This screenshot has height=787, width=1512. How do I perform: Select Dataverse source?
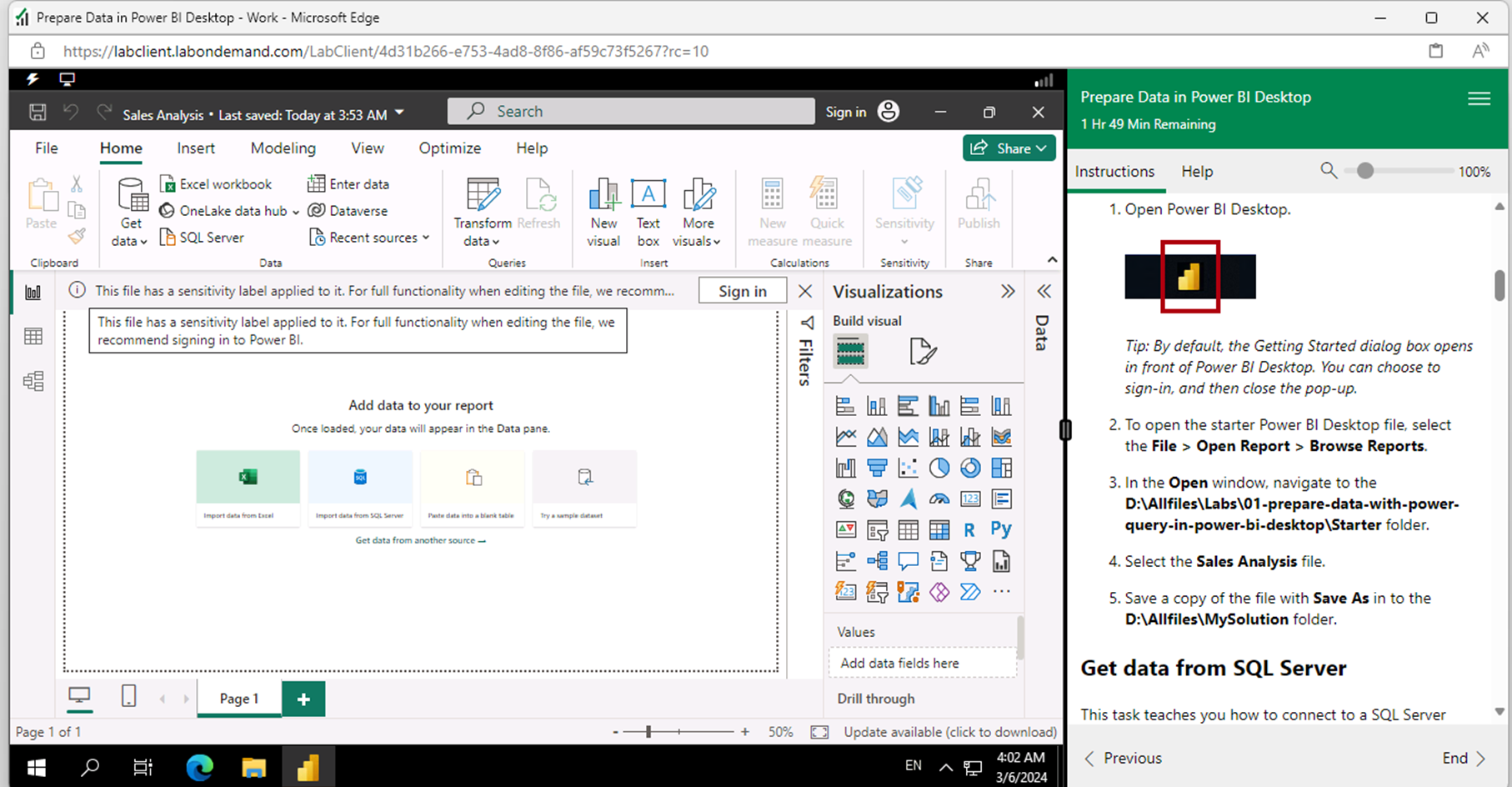[x=348, y=211]
